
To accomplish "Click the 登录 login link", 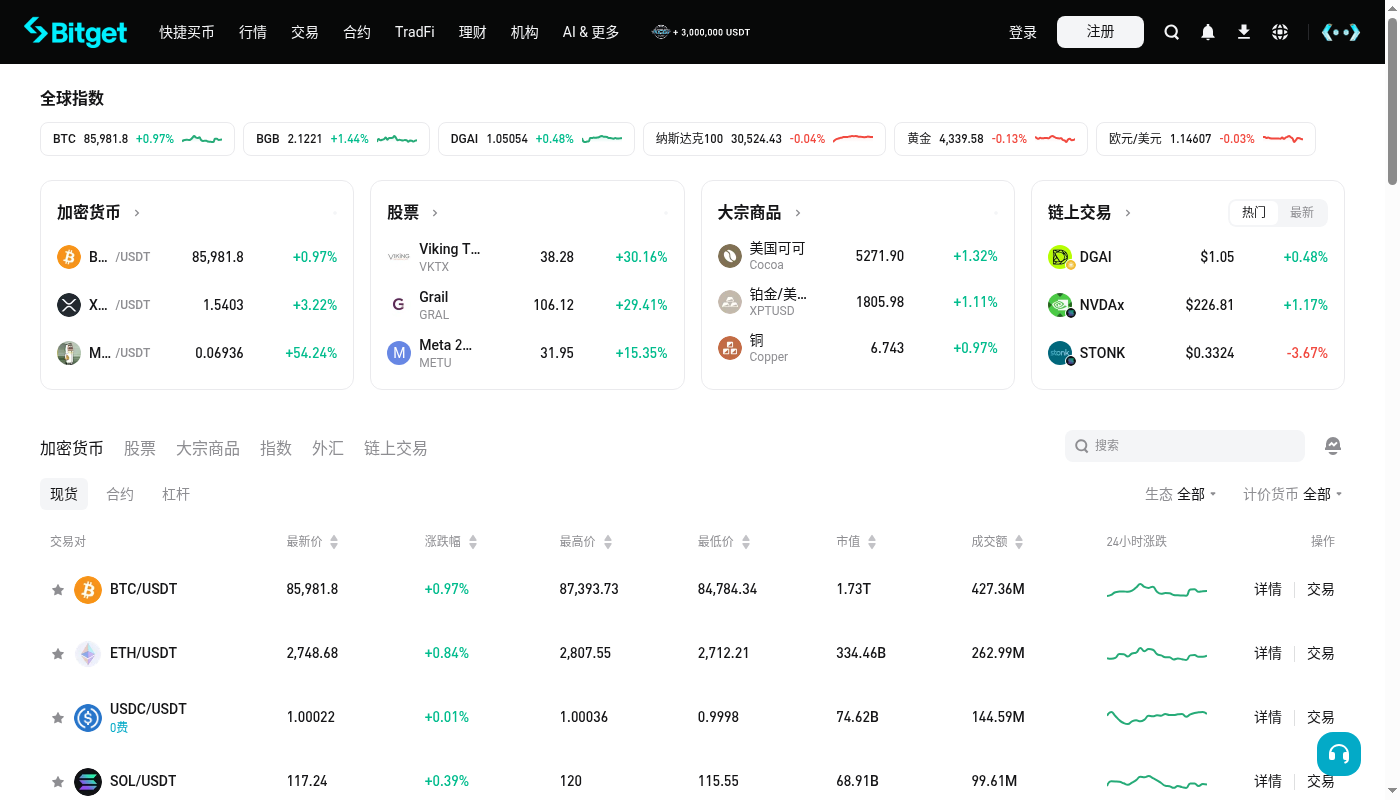I will (x=1023, y=32).
